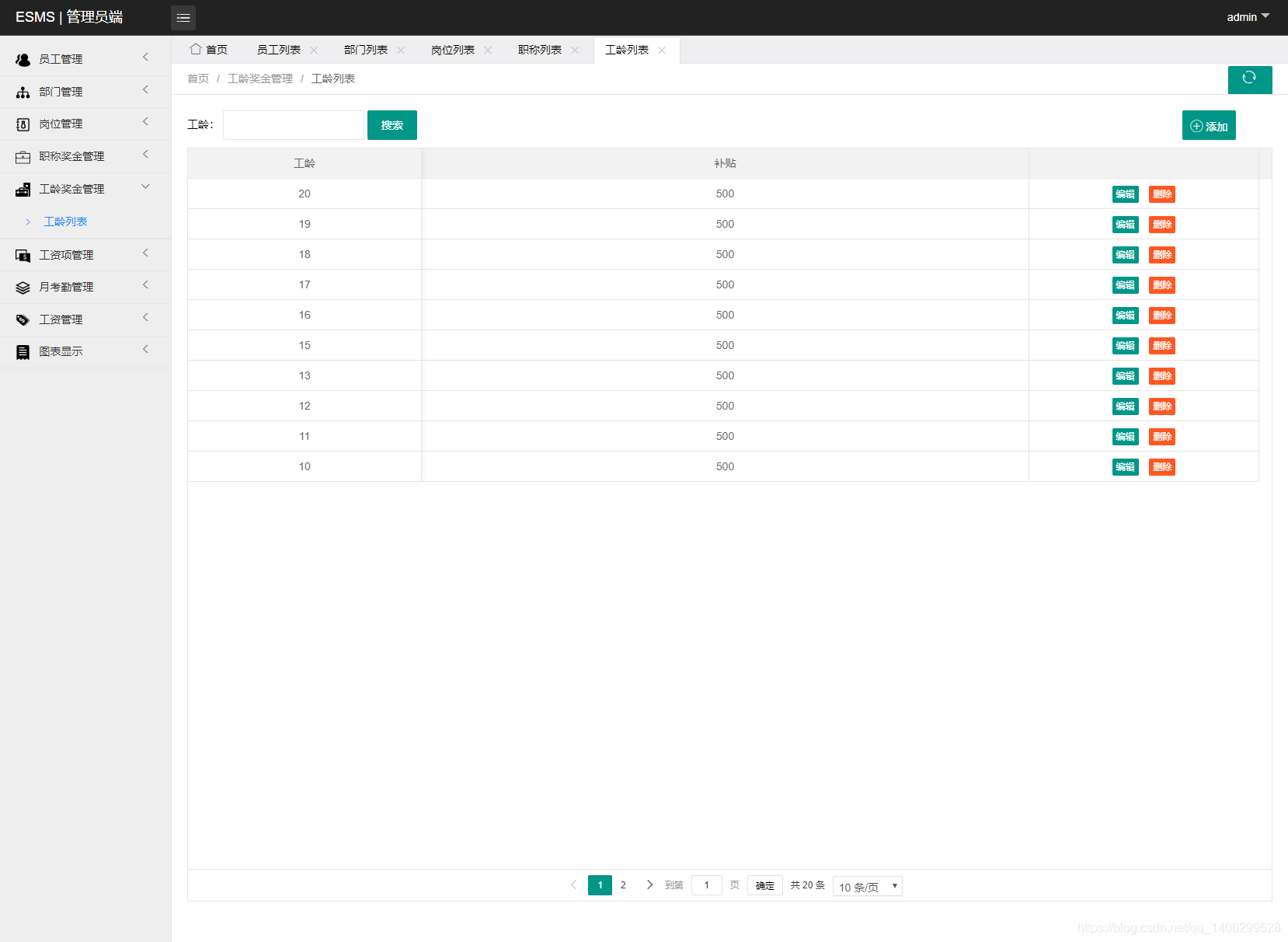This screenshot has width=1288, height=942.
Task: Expand 职称奖金管理 menu chevron
Action: click(145, 155)
